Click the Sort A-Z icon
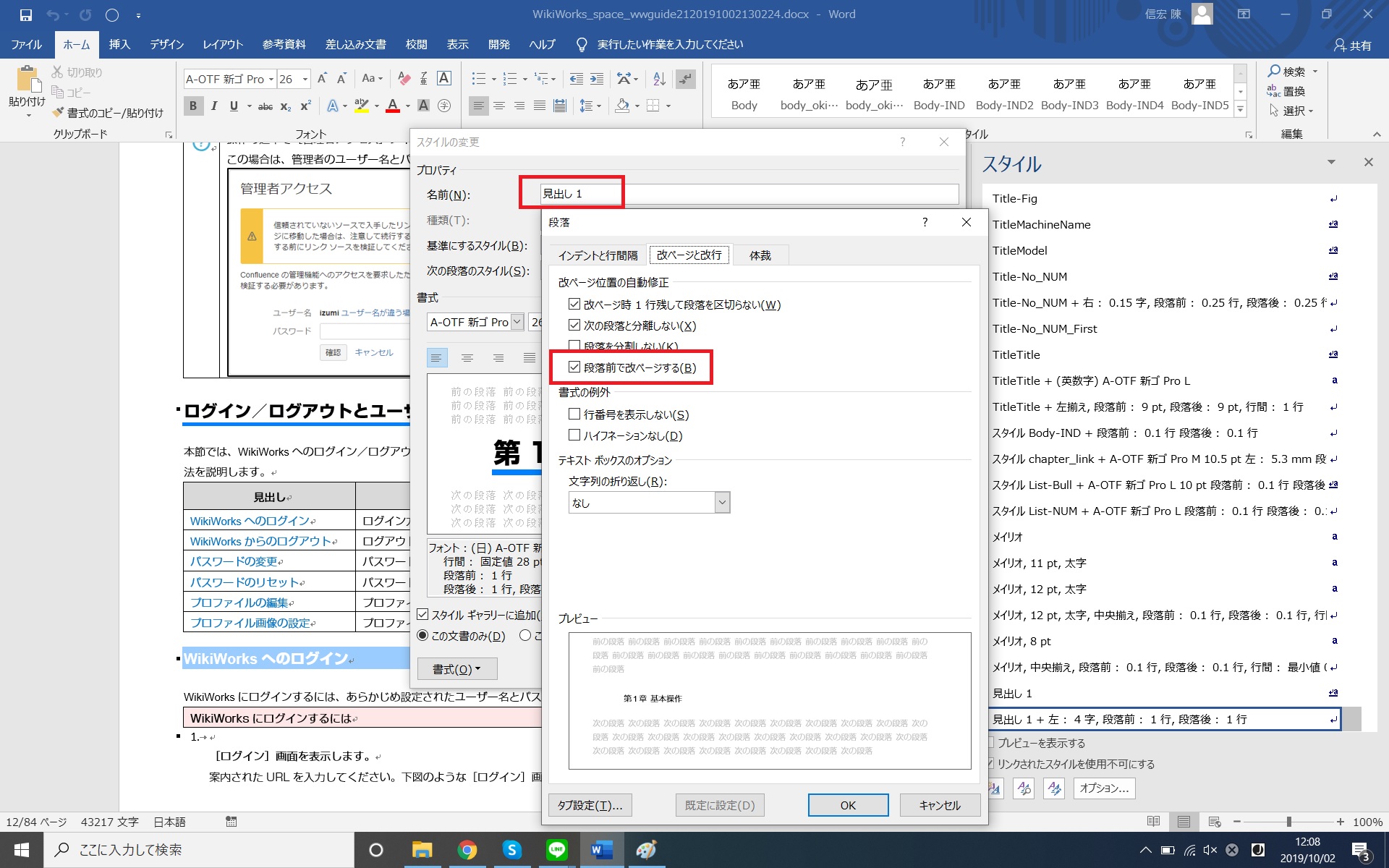This screenshot has height=868, width=1389. [659, 78]
